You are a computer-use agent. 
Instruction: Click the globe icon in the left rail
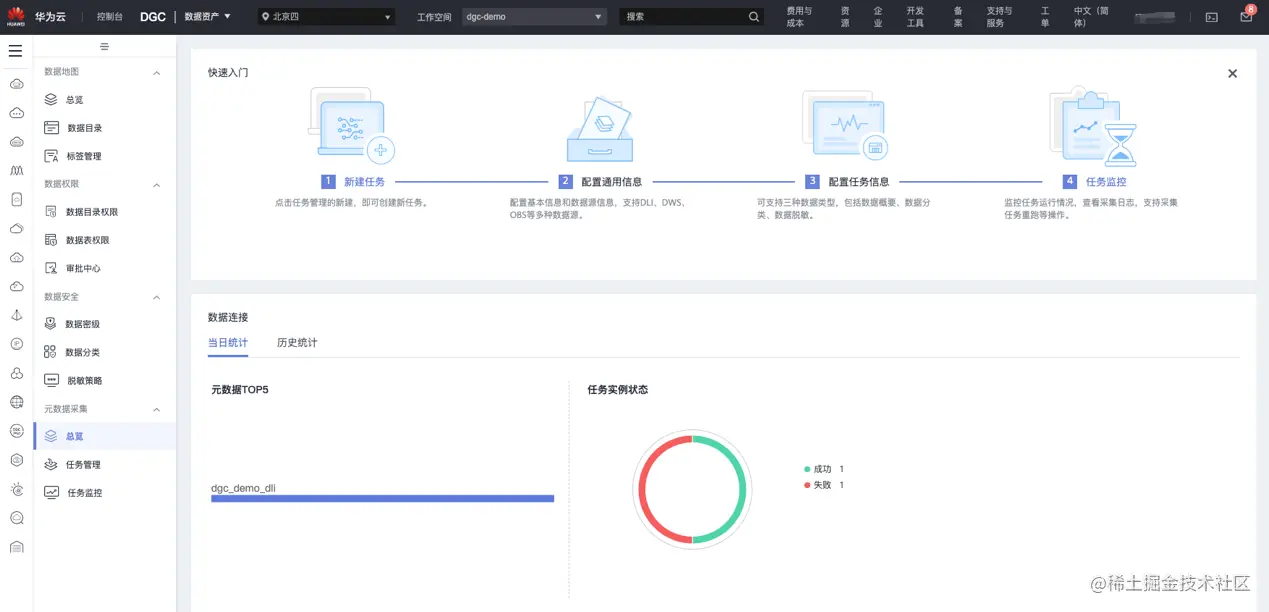pyautogui.click(x=16, y=402)
